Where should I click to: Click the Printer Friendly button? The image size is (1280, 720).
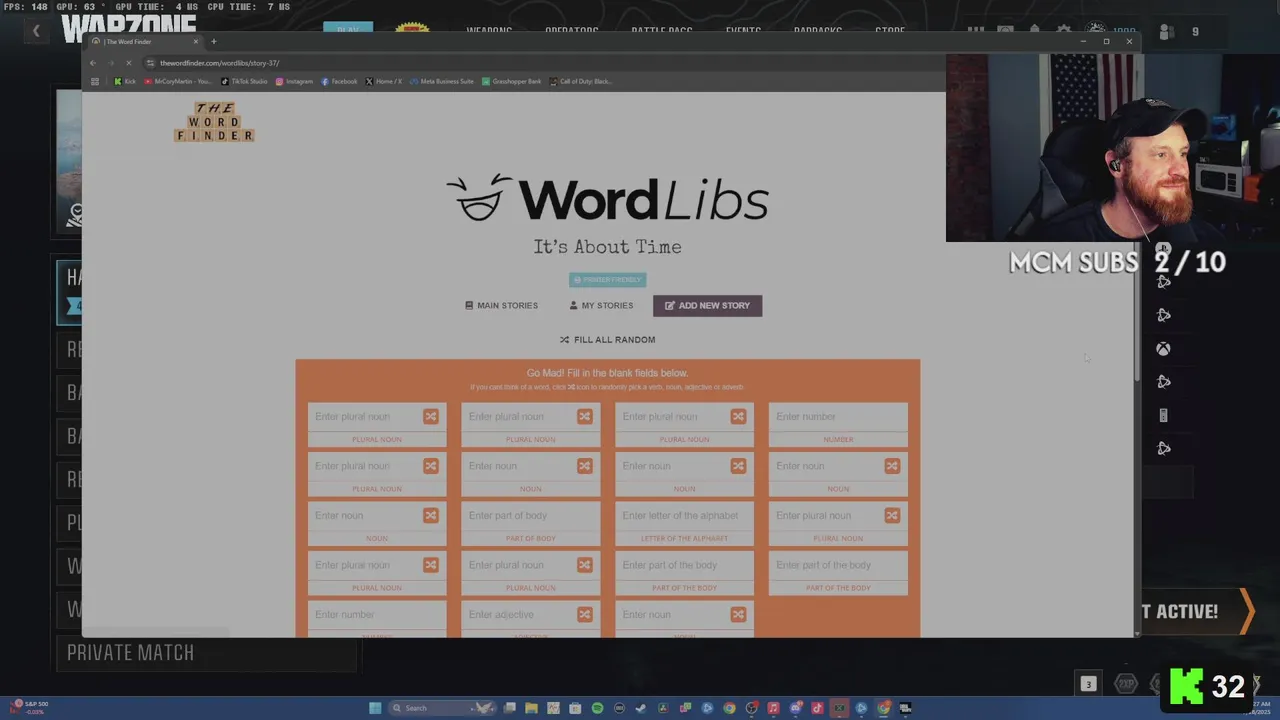point(607,280)
